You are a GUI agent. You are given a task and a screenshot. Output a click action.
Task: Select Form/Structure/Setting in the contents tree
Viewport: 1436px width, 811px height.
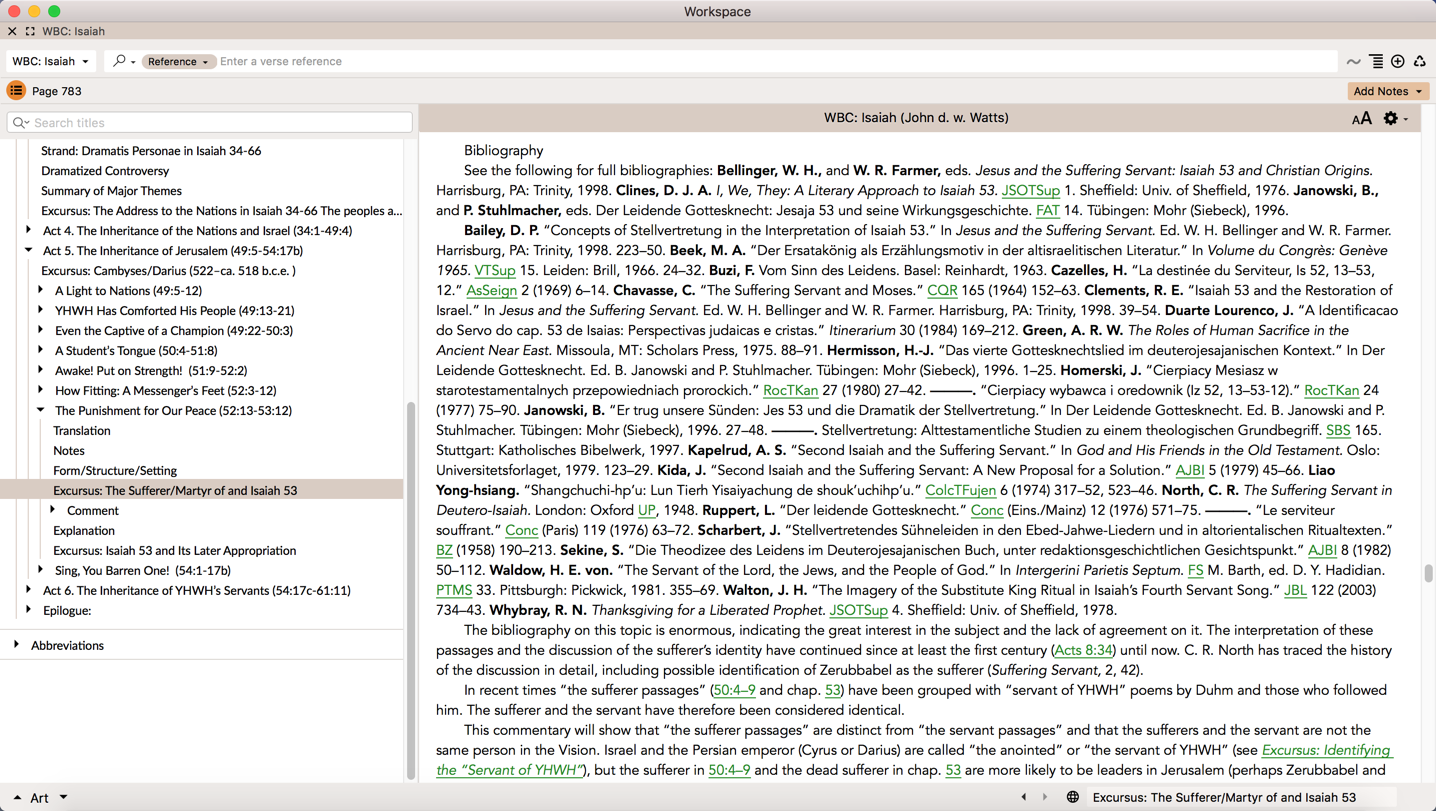(115, 471)
